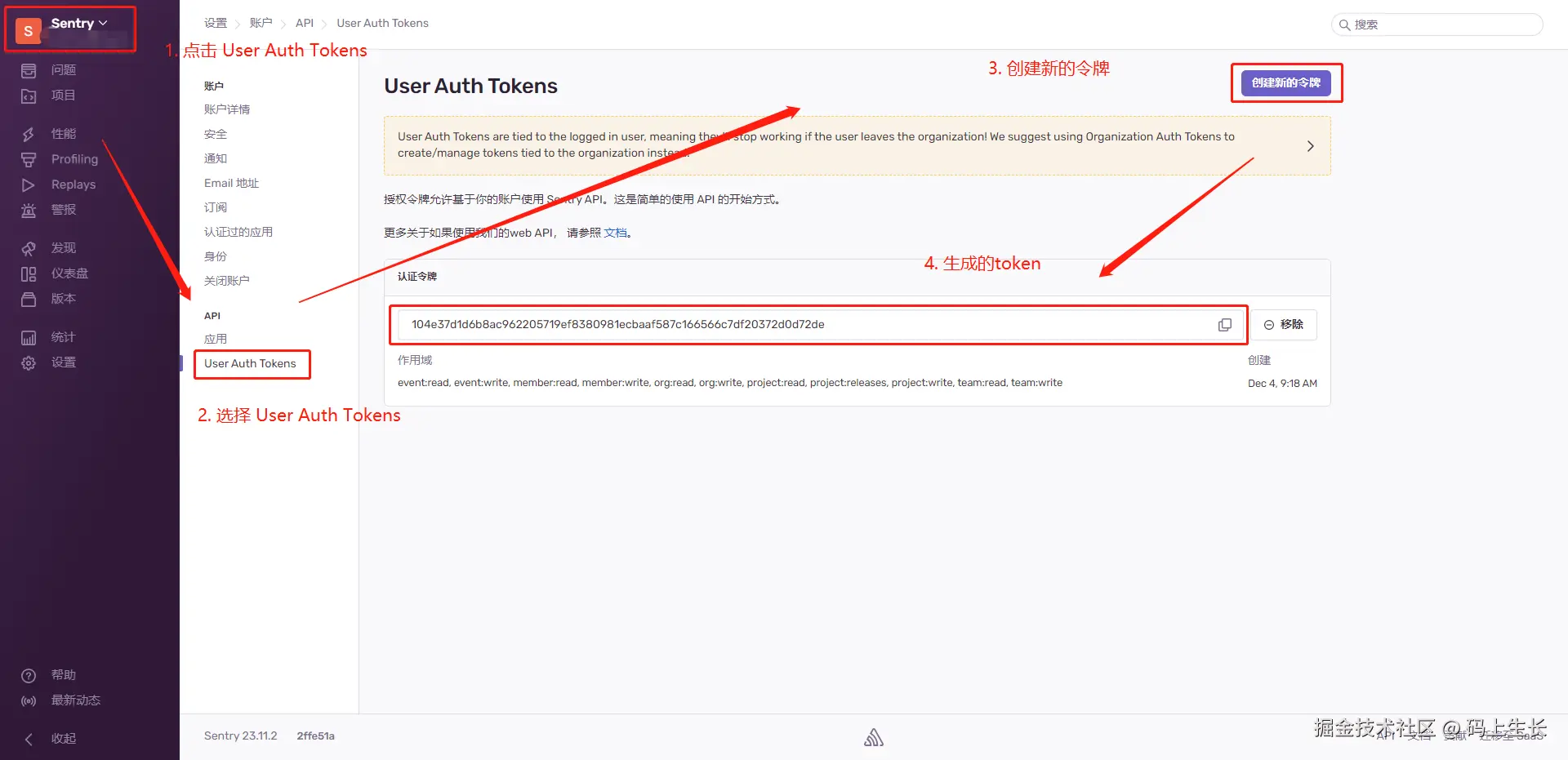Click the Dec 4, 9:18 AM date
Screen dimensions: 1568x760
(x=1282, y=384)
